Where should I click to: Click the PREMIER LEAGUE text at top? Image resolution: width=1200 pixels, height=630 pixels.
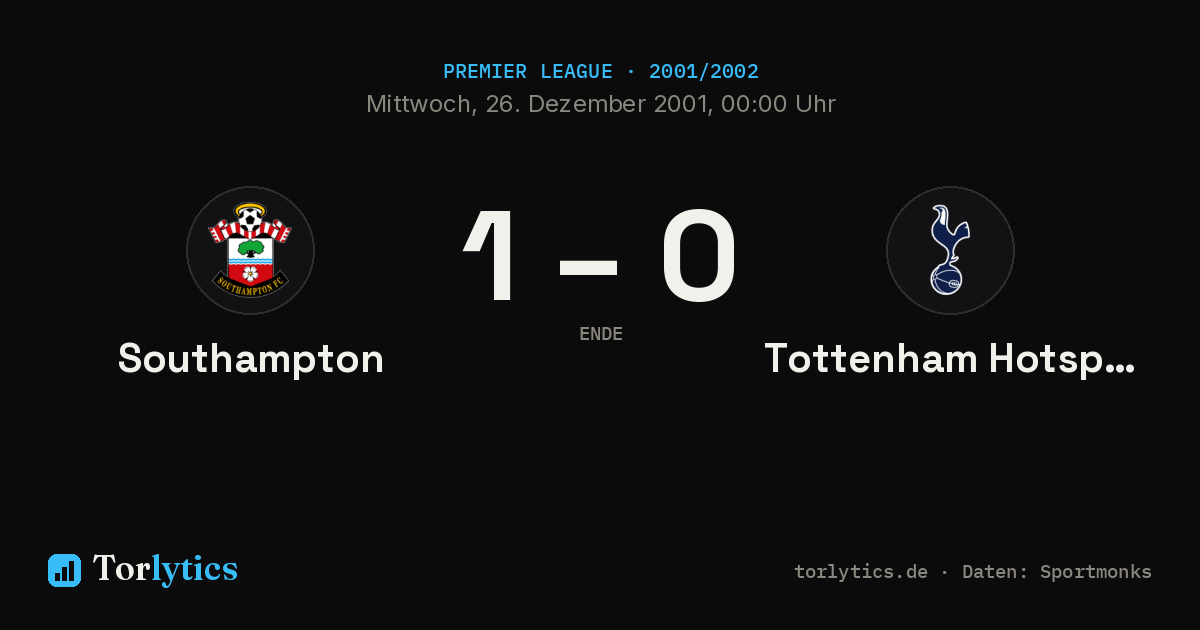click(528, 72)
